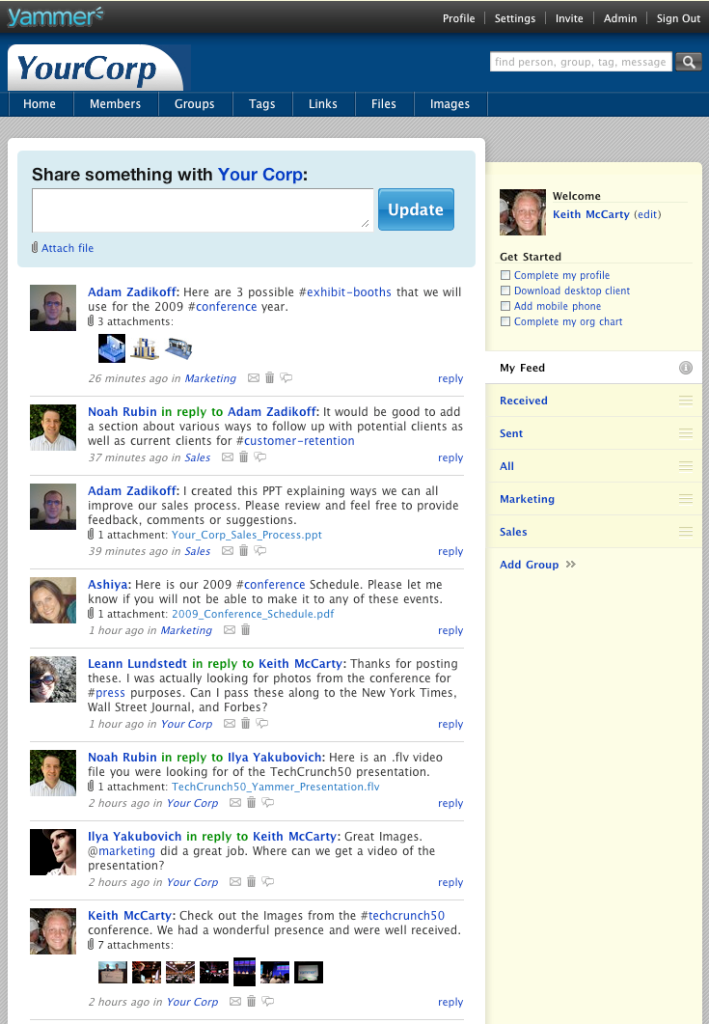
Task: Click the My Feed info icon
Action: (685, 368)
